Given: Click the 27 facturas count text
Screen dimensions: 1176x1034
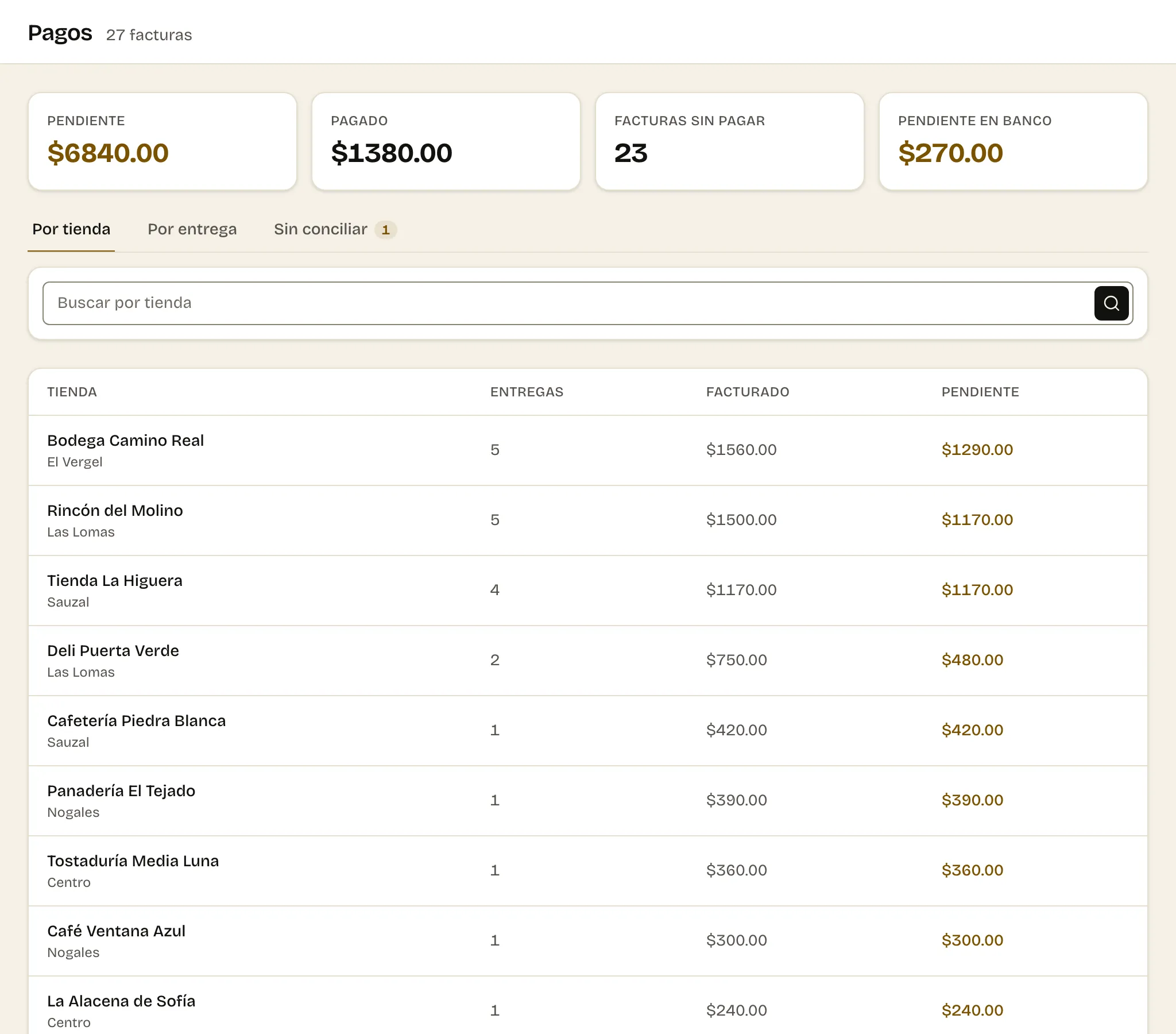Looking at the screenshot, I should (x=149, y=35).
